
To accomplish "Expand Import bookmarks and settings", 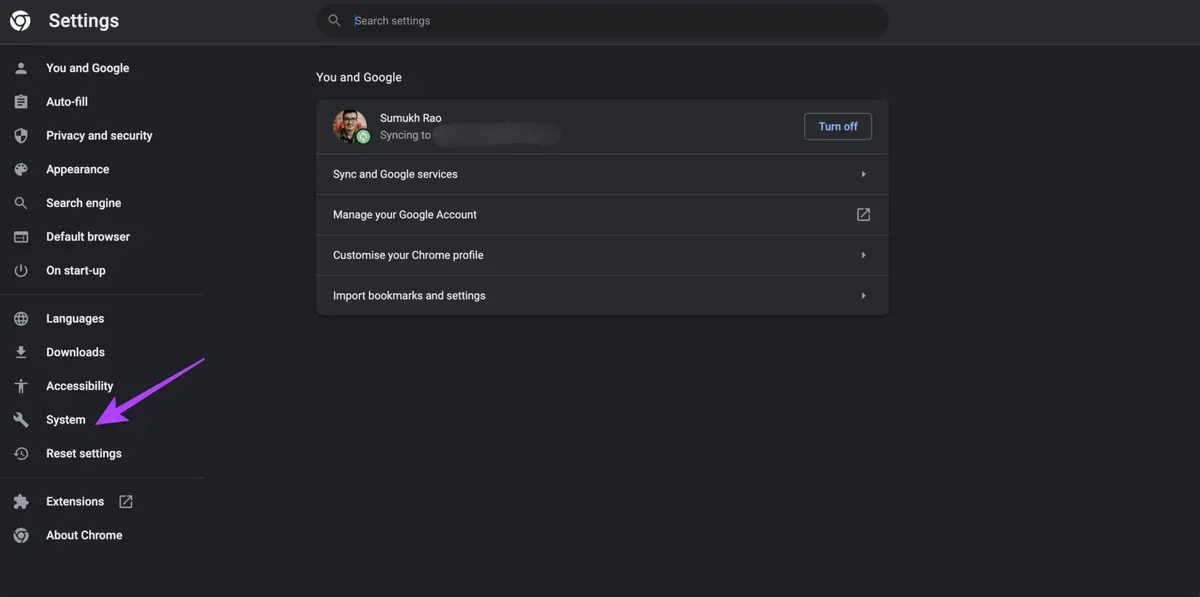I will 602,296.
